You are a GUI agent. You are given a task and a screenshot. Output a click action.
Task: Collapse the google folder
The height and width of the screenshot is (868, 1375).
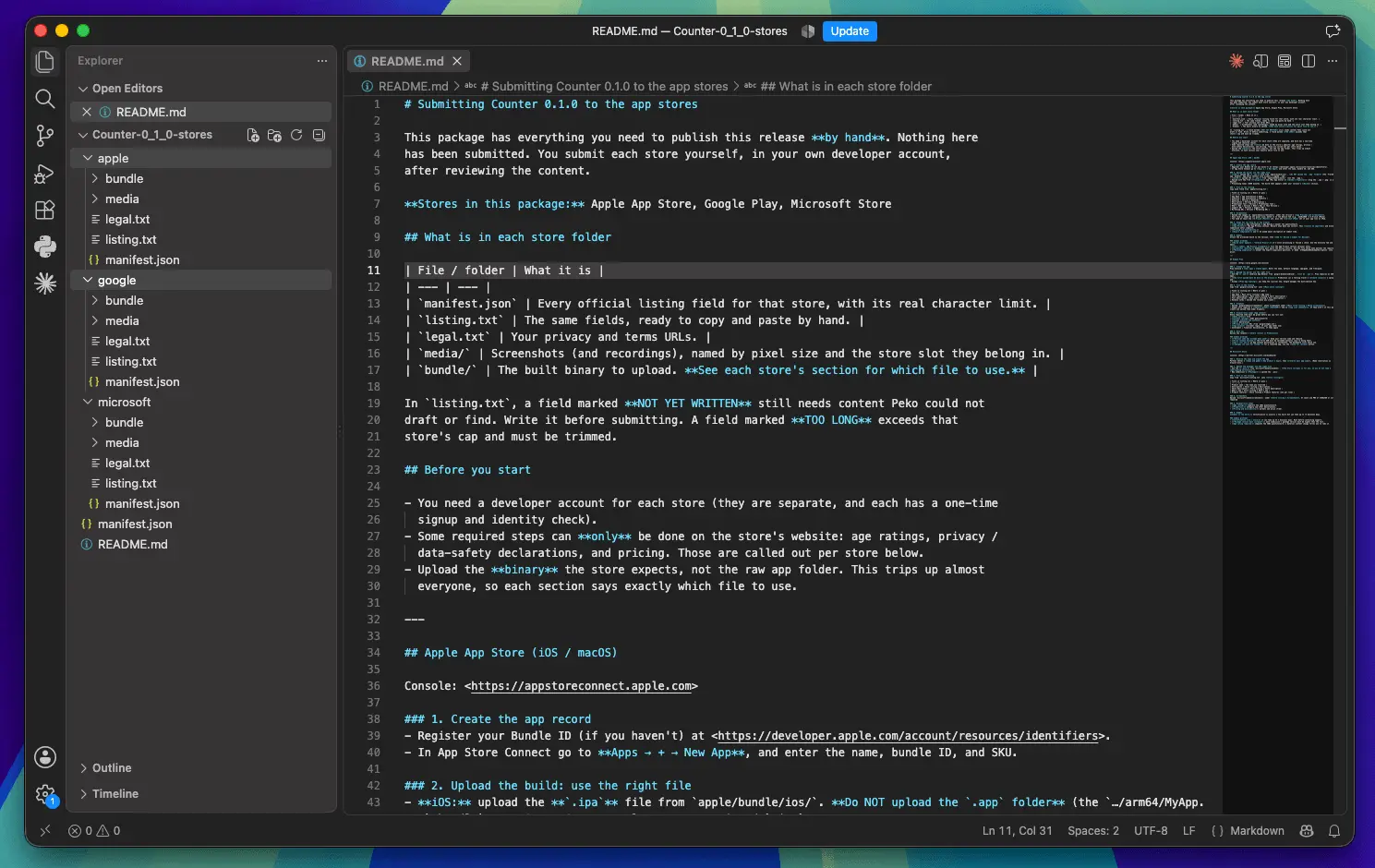[89, 281]
